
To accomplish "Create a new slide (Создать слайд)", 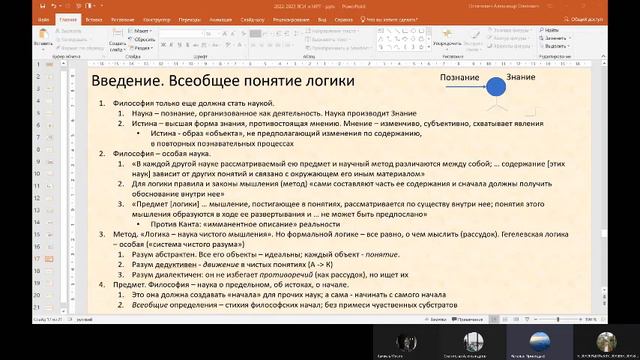I will (117, 40).
